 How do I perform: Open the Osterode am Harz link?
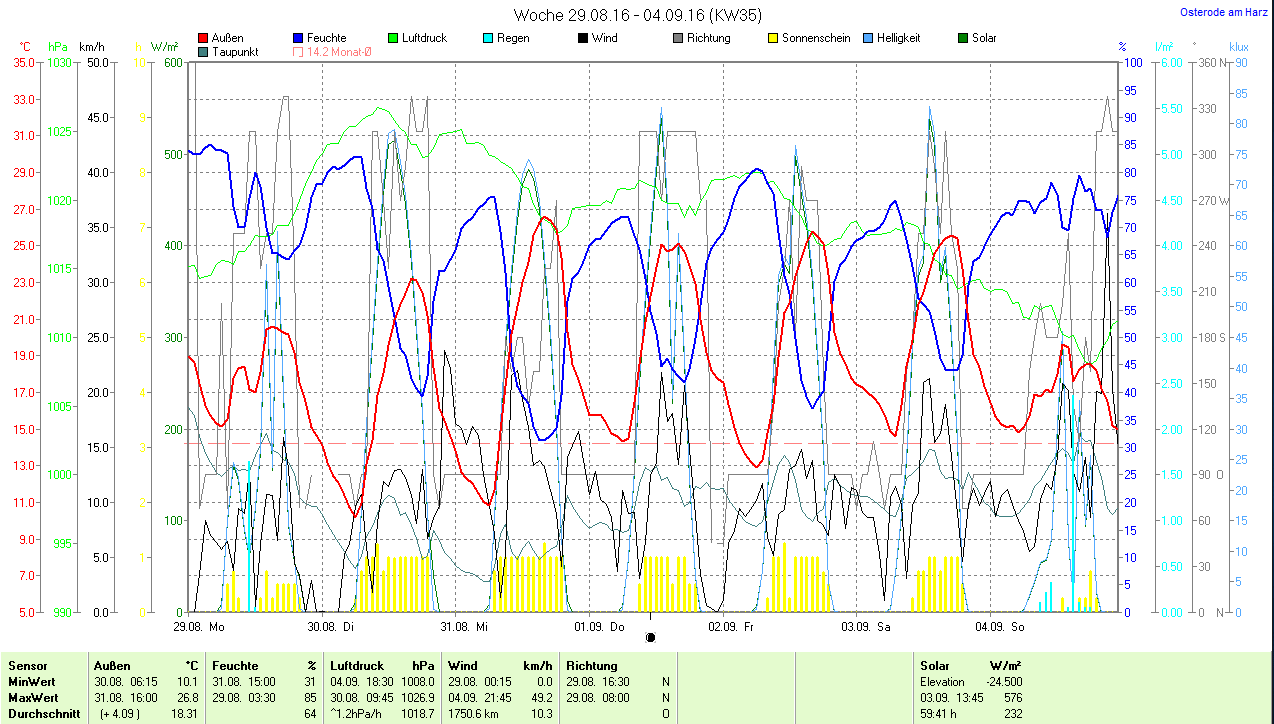tap(1224, 12)
